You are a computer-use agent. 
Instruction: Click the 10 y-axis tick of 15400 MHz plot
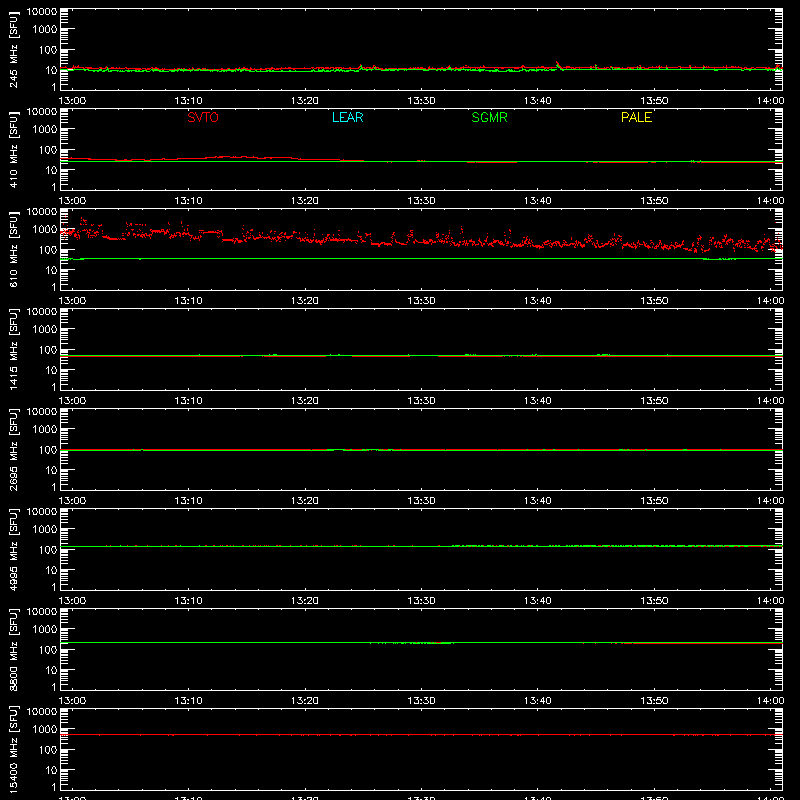coord(51,770)
